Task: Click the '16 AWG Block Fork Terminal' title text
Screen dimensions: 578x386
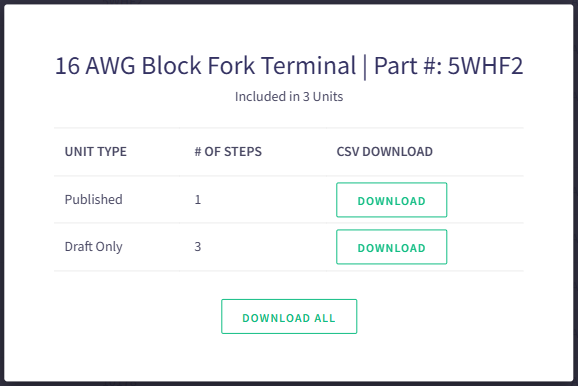Action: (x=205, y=66)
